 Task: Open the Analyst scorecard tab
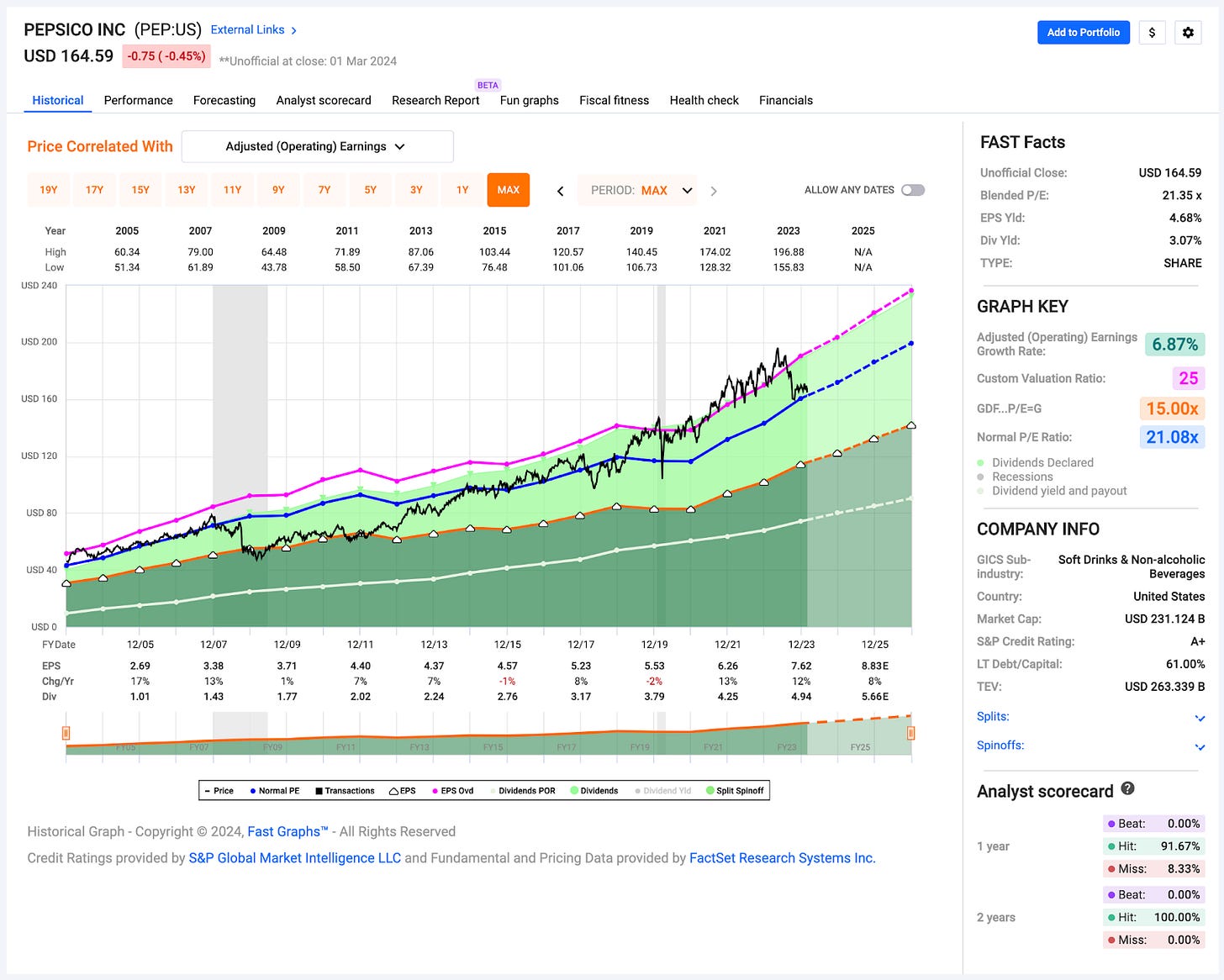tap(324, 100)
